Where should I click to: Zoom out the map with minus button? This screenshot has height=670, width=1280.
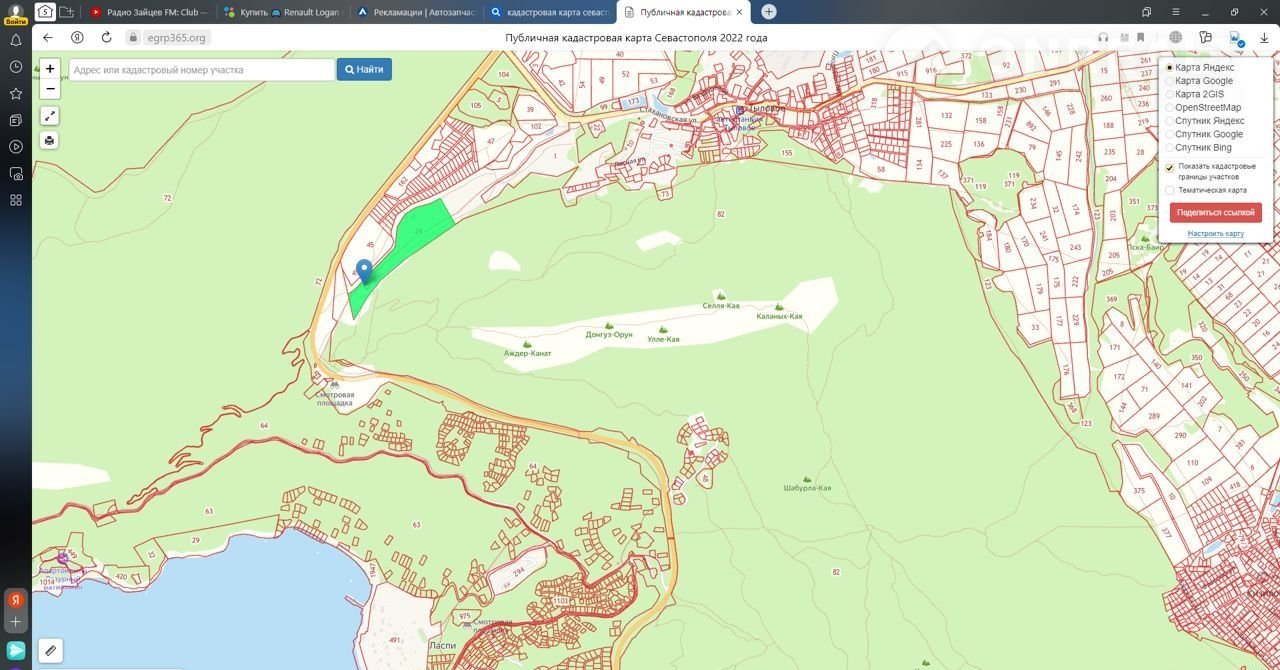50,88
